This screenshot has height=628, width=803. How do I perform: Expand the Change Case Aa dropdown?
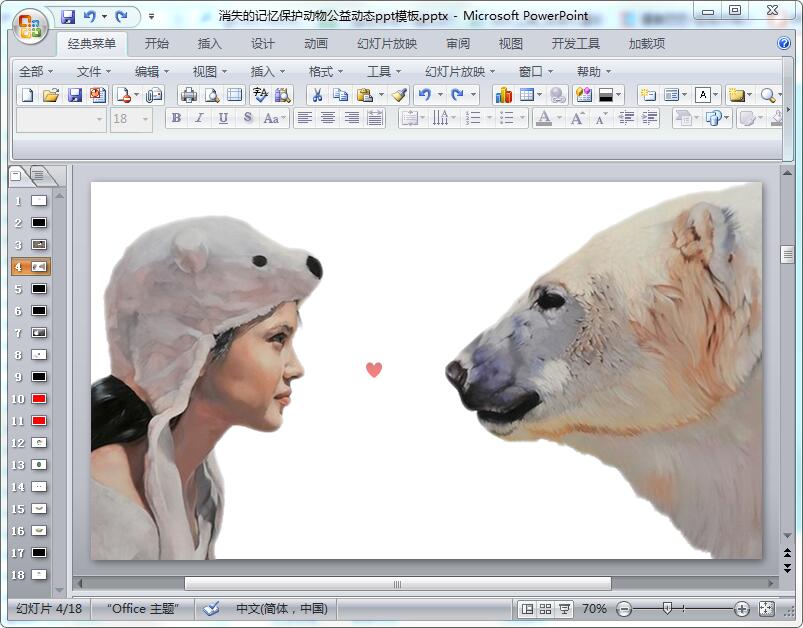click(283, 119)
